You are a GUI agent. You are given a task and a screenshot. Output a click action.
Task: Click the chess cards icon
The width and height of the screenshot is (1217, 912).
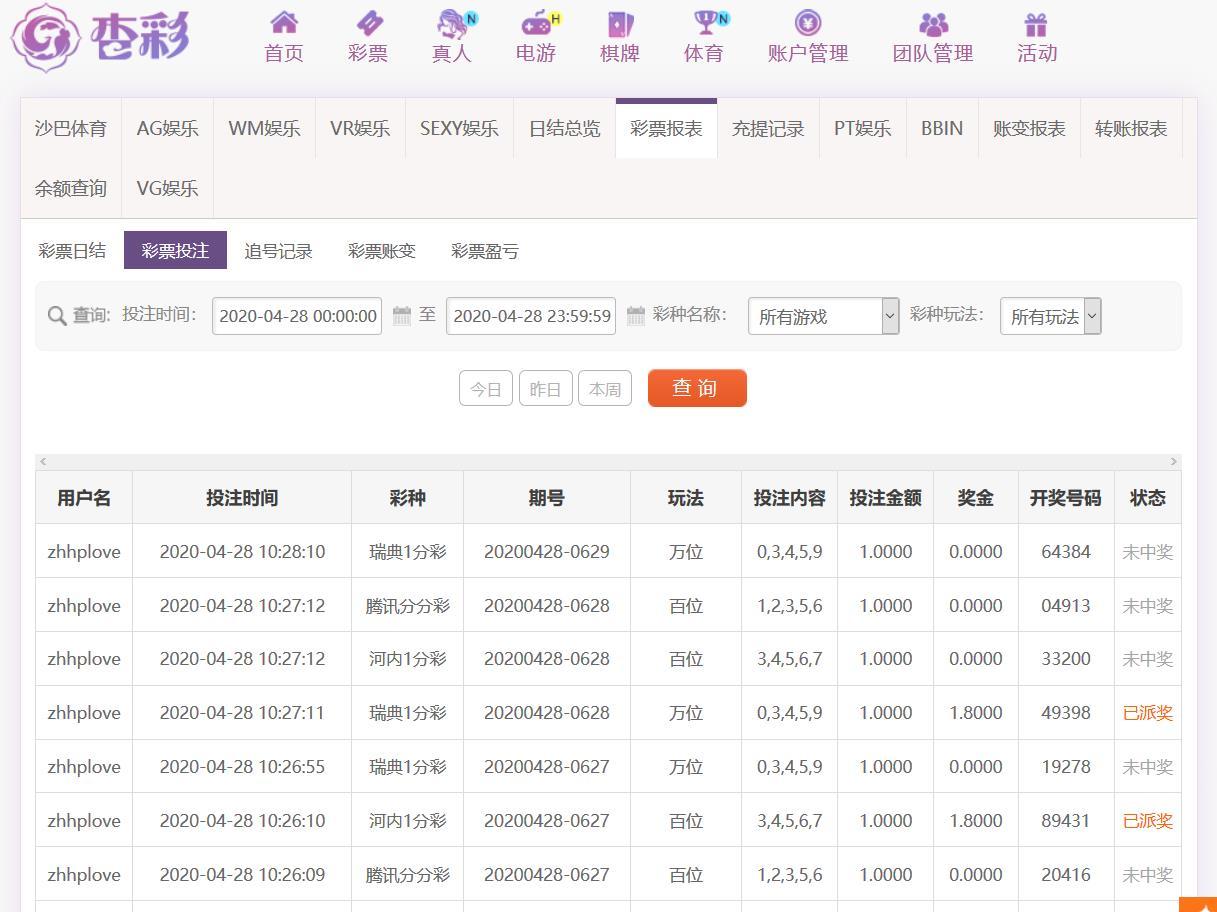(x=620, y=23)
